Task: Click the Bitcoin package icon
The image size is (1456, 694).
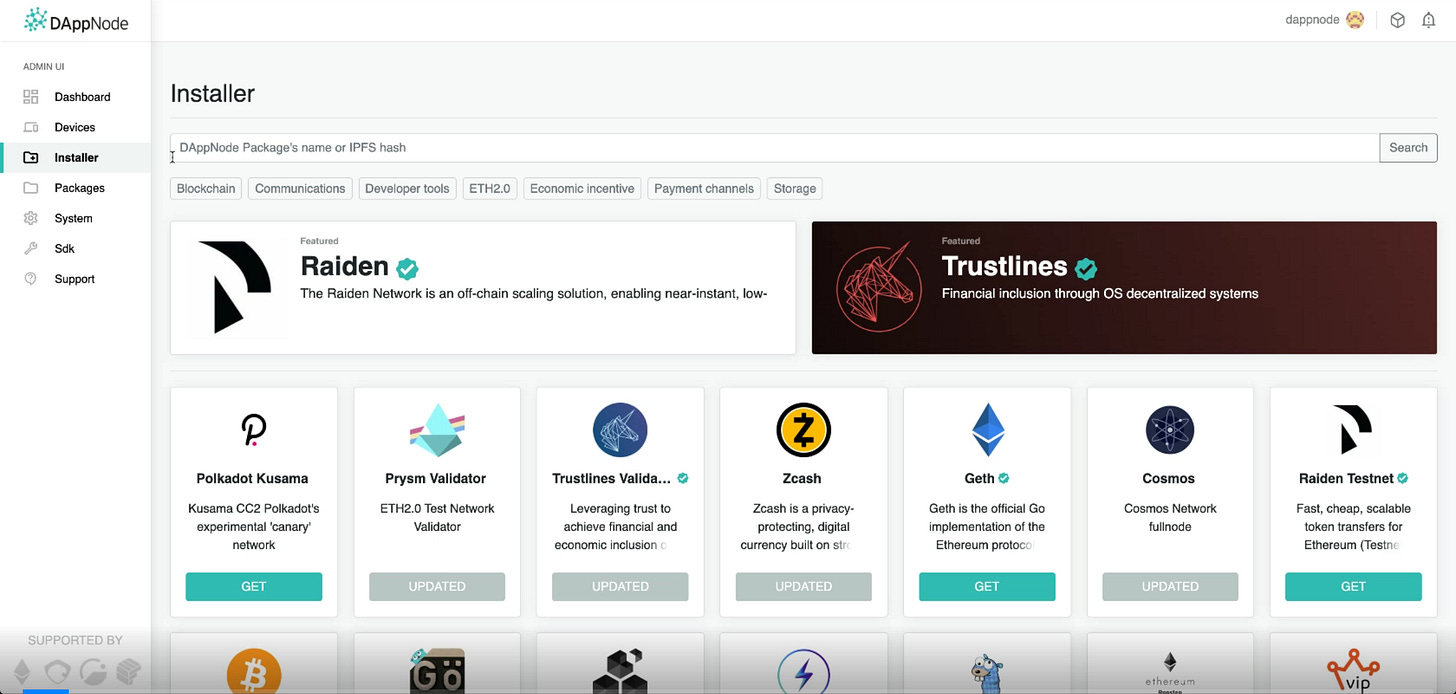Action: pyautogui.click(x=254, y=672)
